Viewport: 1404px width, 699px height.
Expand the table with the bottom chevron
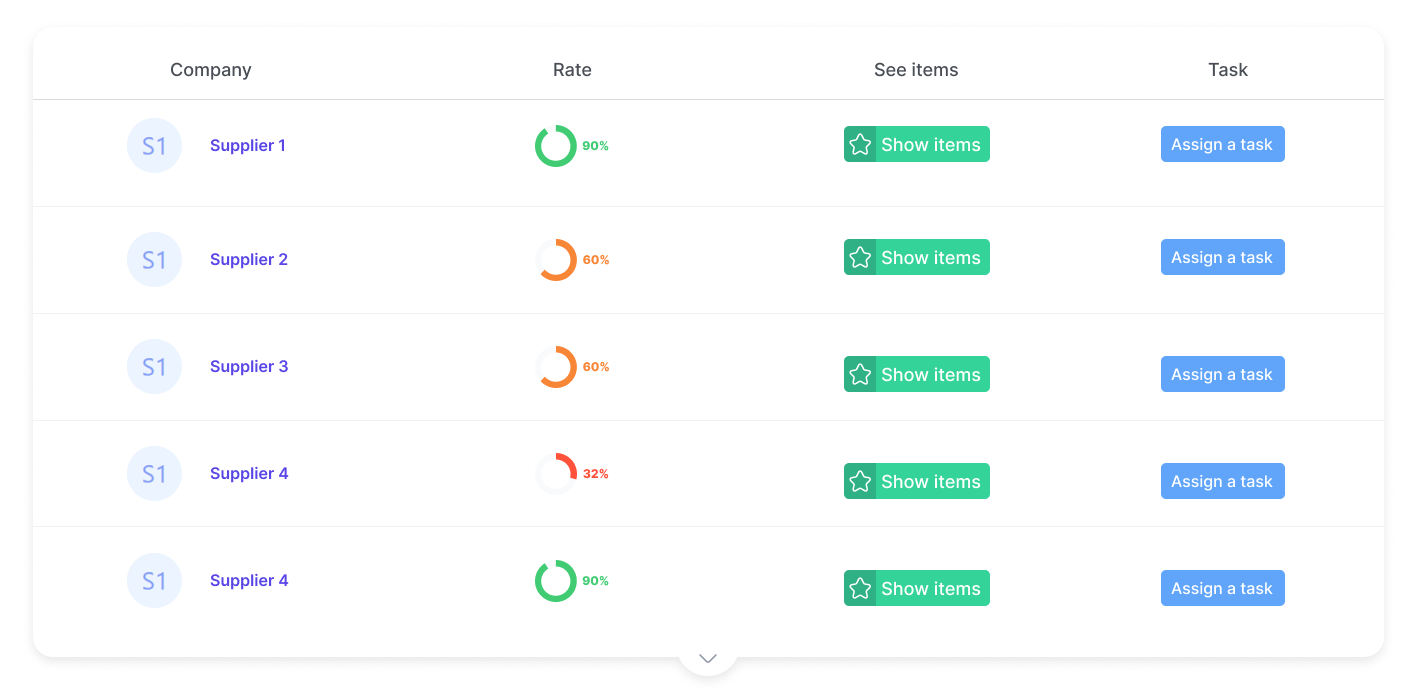708,658
